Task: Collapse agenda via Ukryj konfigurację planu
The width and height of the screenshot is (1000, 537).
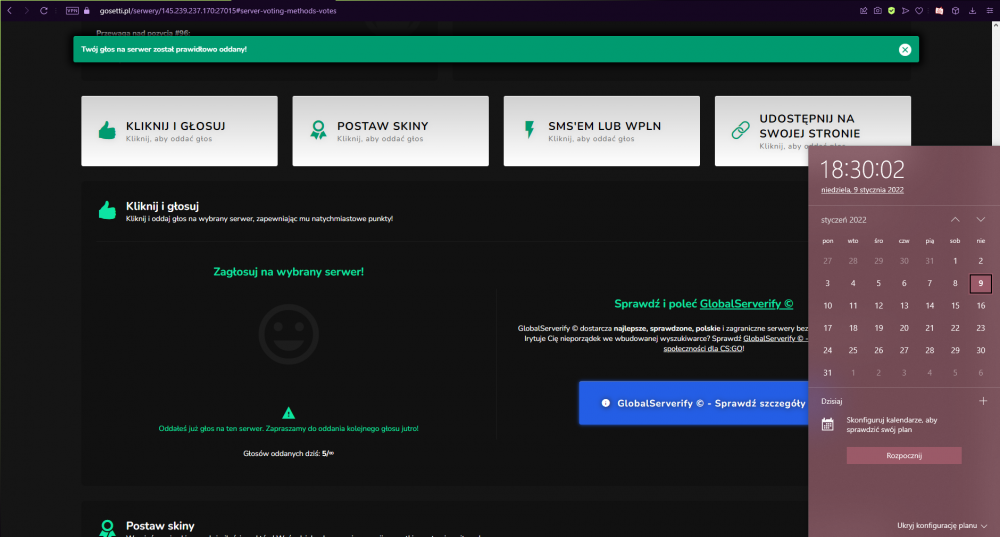Action: coord(942,526)
